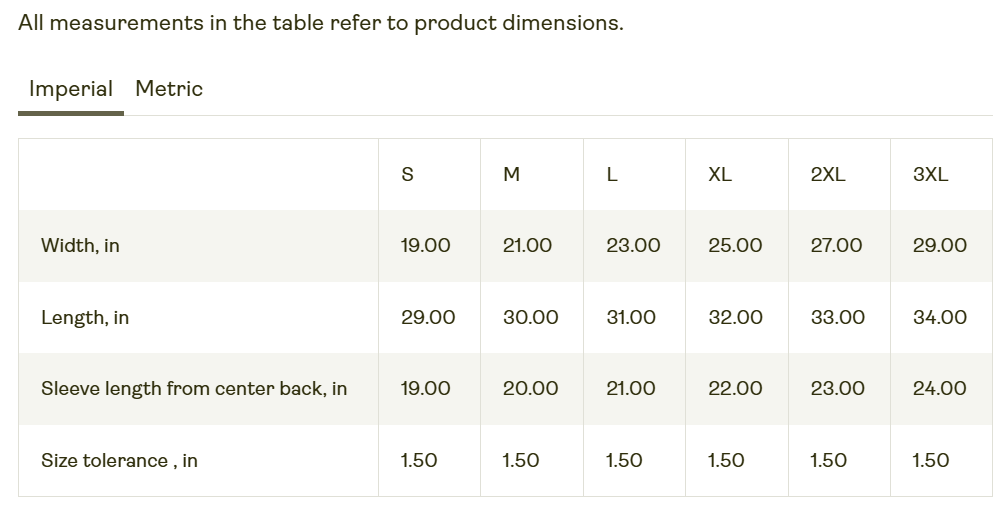The image size is (1004, 513).
Task: Click the L size column header
Action: coord(612,175)
